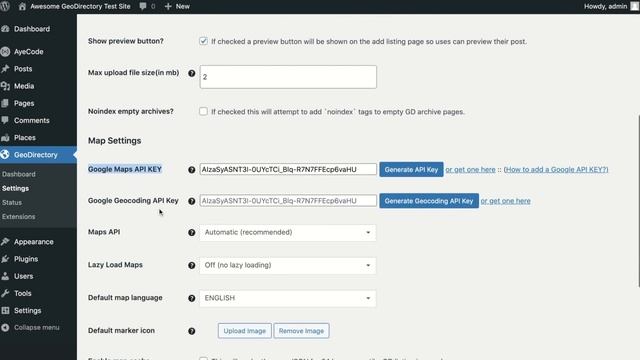Show help tip for Lazy Load Maps
The width and height of the screenshot is (640, 360).
191,265
